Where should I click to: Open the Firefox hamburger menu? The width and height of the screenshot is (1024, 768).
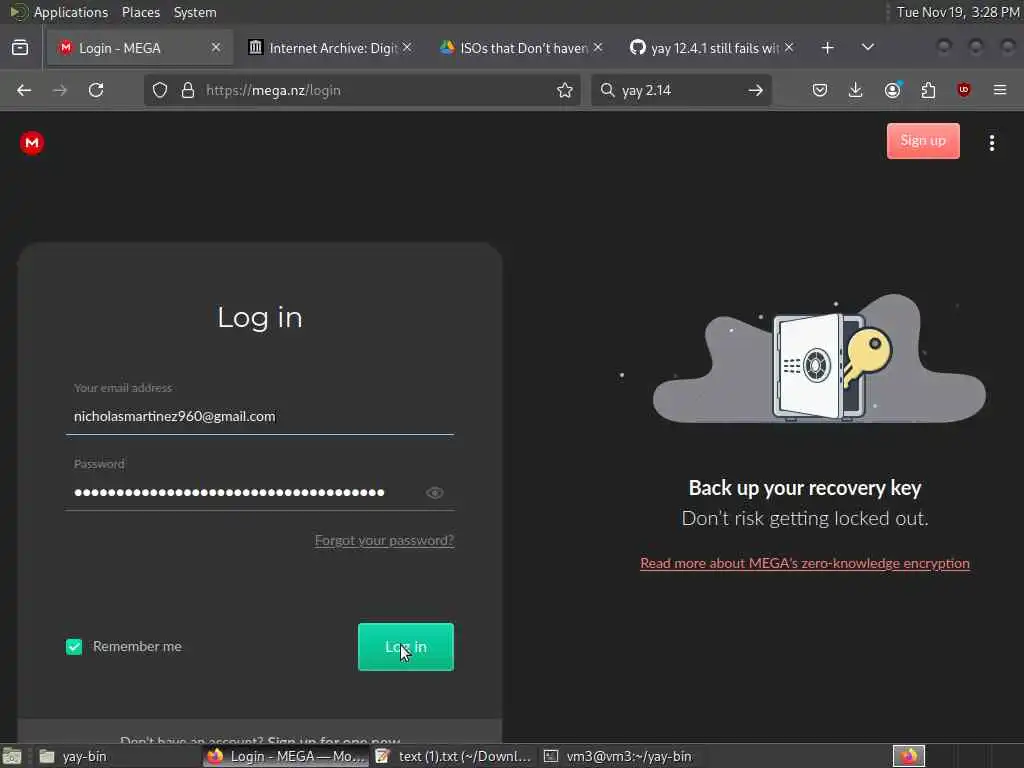pyautogui.click(x=1000, y=90)
